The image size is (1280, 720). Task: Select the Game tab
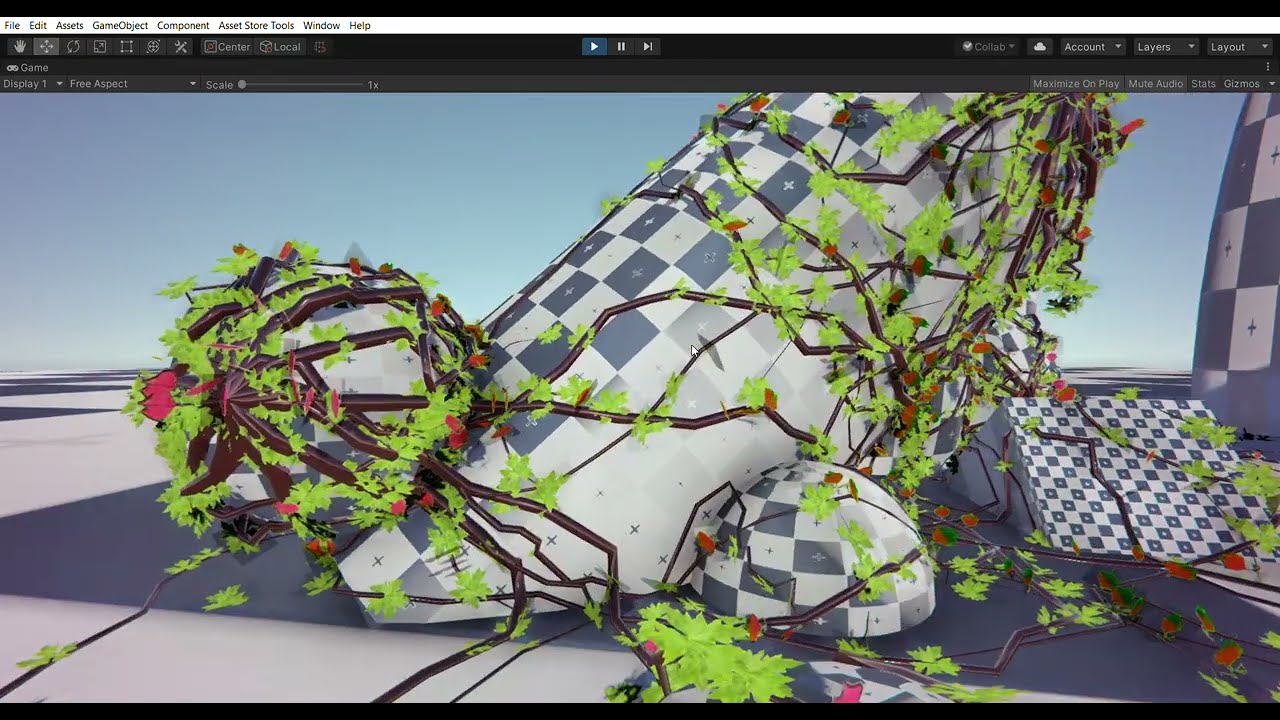28,67
